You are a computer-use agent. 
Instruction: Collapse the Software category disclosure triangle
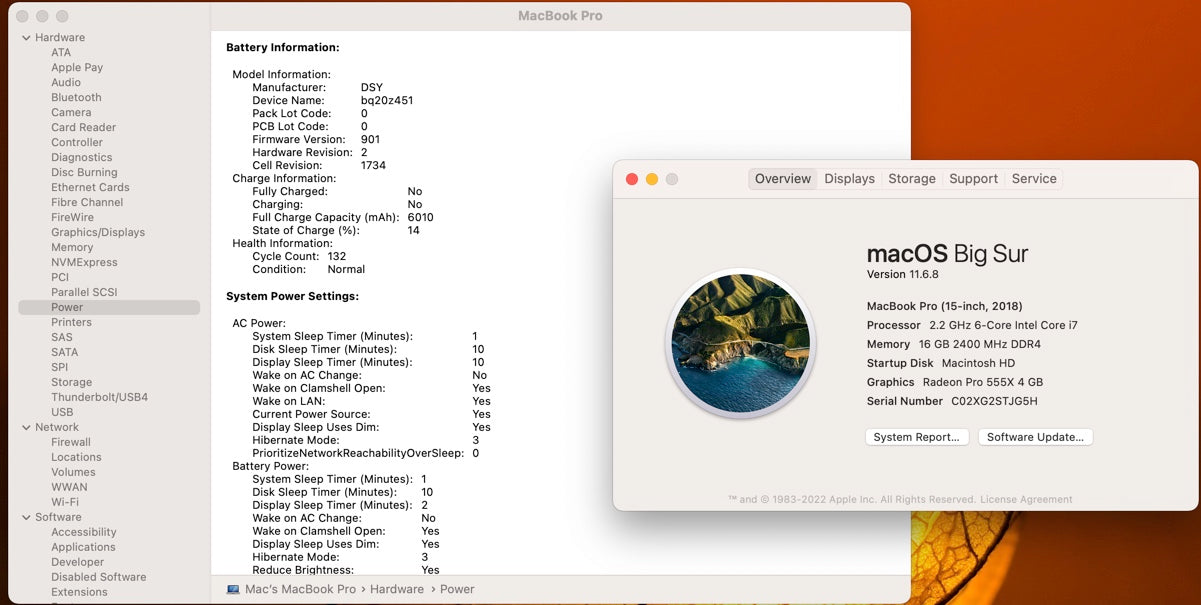click(x=26, y=517)
